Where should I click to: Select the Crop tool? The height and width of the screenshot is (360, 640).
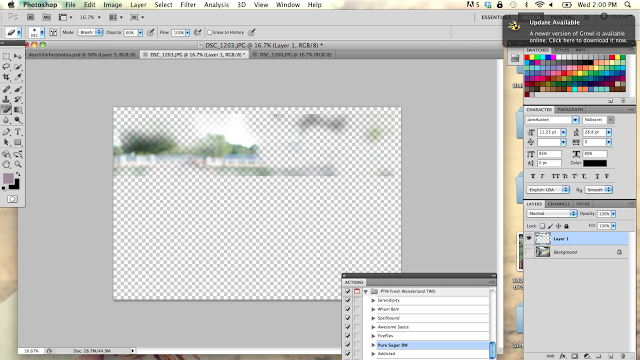click(6, 77)
